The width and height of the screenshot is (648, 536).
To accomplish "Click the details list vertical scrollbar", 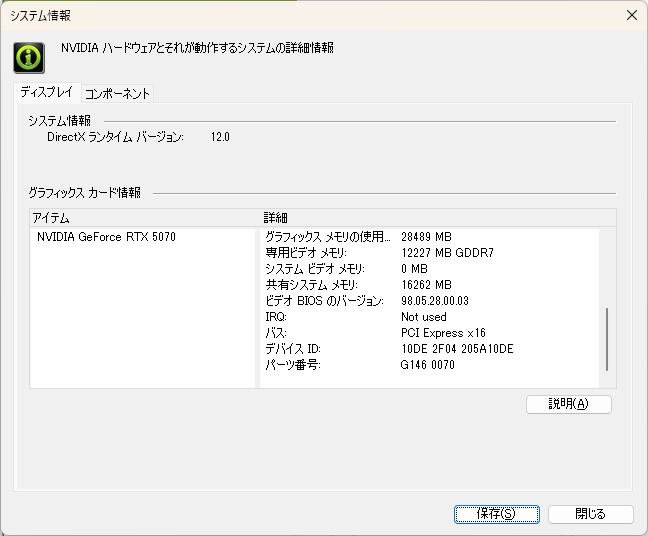I will click(607, 339).
